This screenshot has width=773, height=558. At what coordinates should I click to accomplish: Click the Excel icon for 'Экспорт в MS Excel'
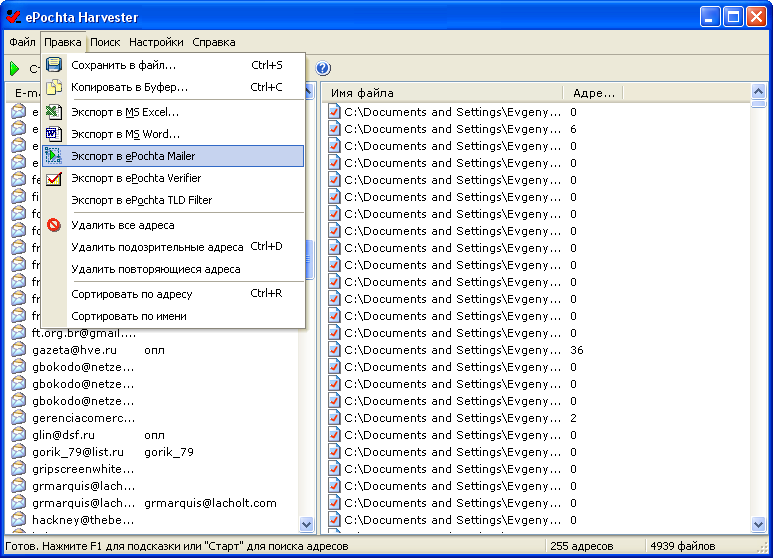[x=54, y=112]
